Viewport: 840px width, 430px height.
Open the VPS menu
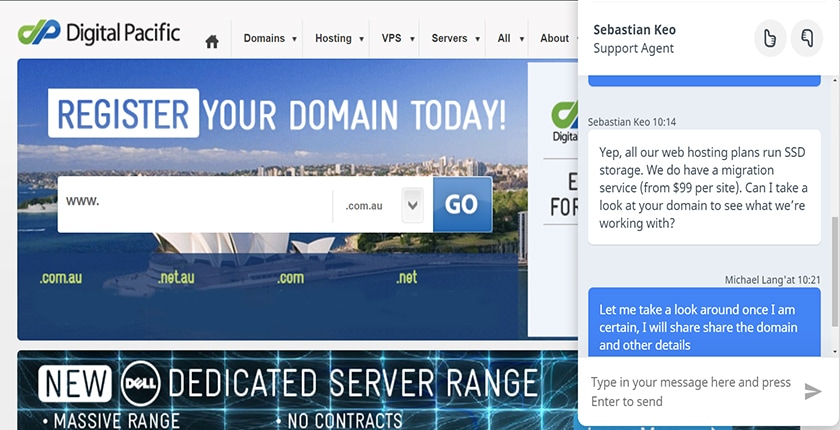pyautogui.click(x=392, y=38)
